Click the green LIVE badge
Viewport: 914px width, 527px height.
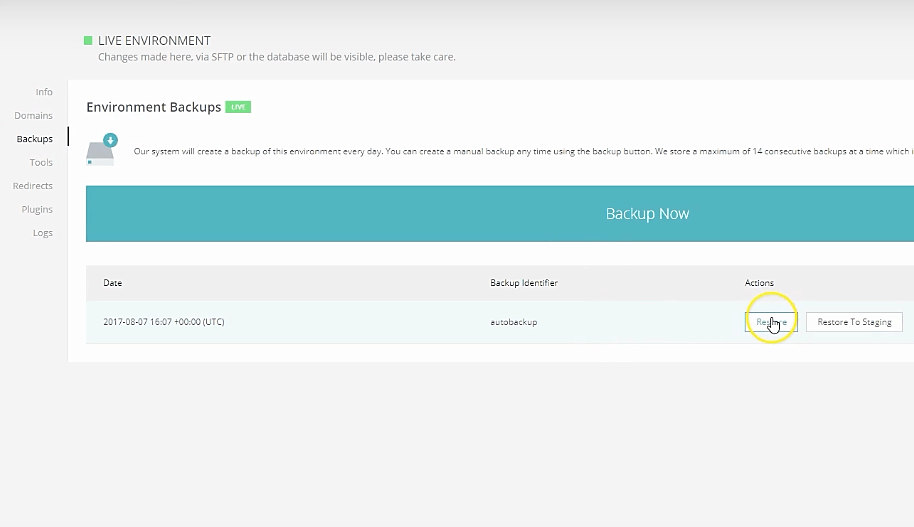click(238, 107)
